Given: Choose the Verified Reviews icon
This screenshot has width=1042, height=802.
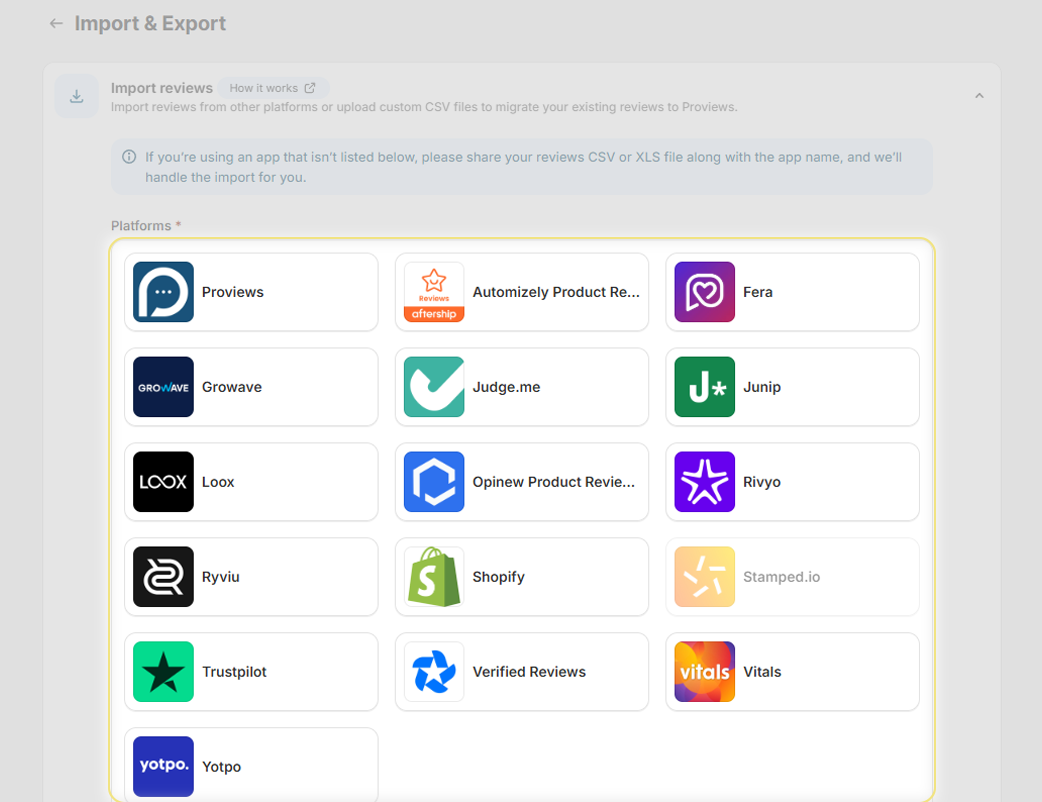Looking at the screenshot, I should click(x=433, y=671).
